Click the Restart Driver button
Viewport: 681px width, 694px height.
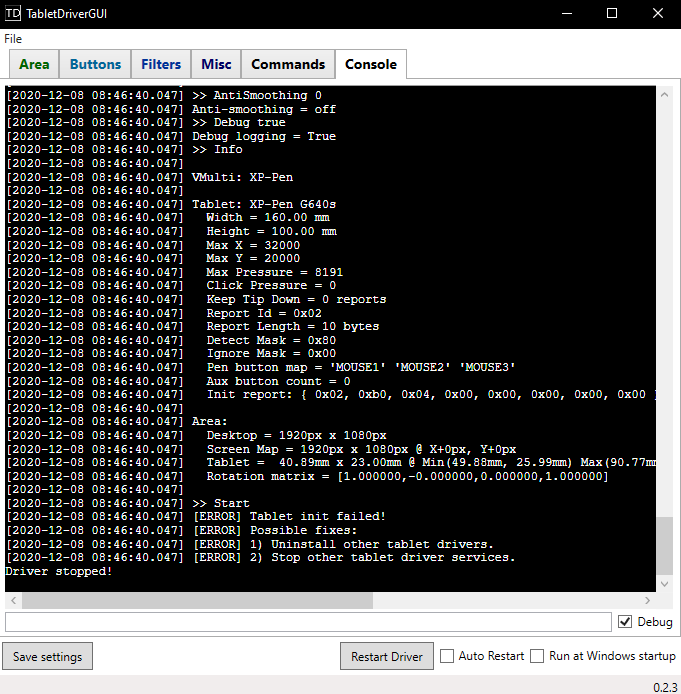pos(387,656)
